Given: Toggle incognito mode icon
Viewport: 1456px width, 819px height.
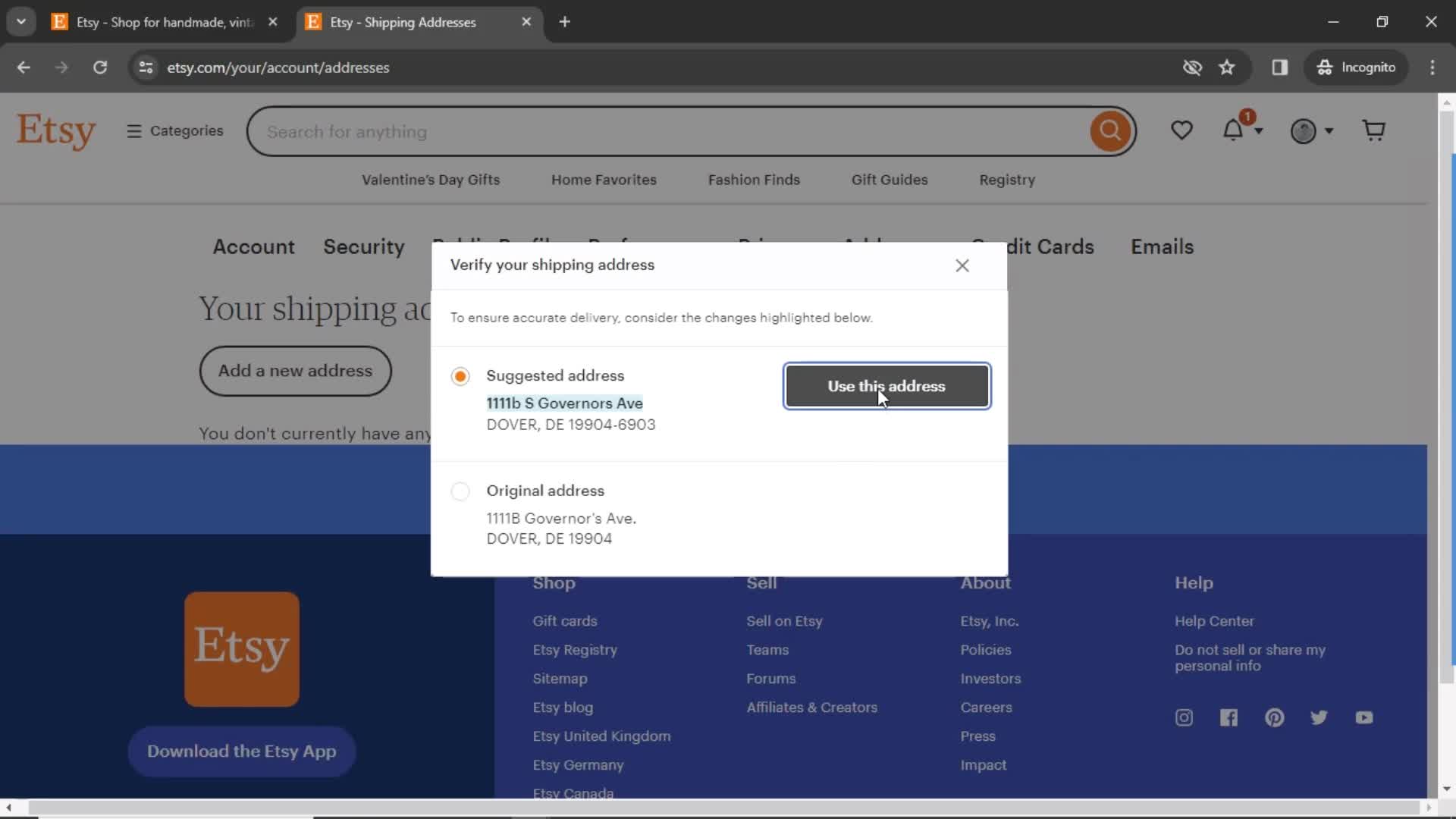Looking at the screenshot, I should click(1325, 67).
